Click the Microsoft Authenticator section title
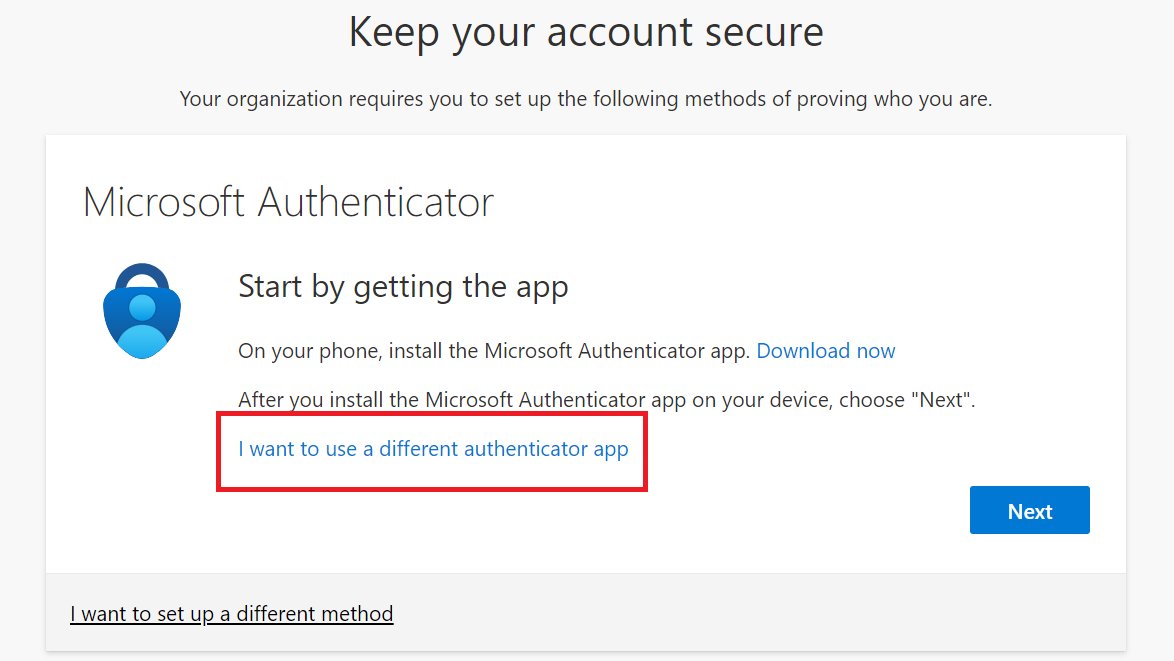This screenshot has width=1174, height=661. pos(288,202)
